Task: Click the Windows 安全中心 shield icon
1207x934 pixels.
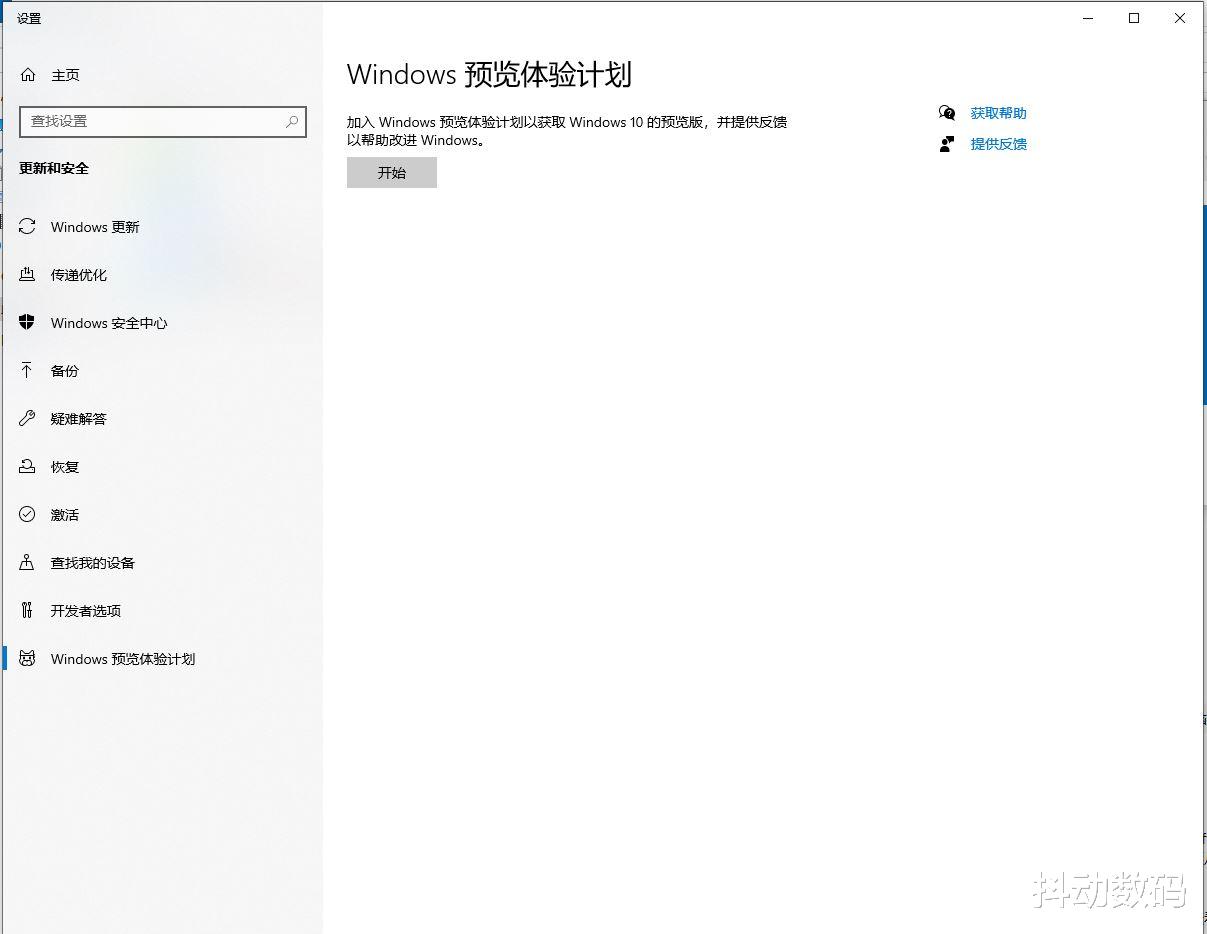Action: click(27, 323)
